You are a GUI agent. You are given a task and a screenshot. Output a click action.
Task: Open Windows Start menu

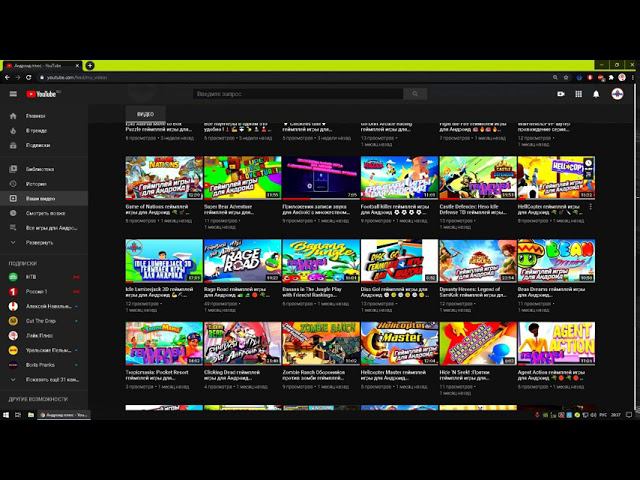click(x=6, y=415)
